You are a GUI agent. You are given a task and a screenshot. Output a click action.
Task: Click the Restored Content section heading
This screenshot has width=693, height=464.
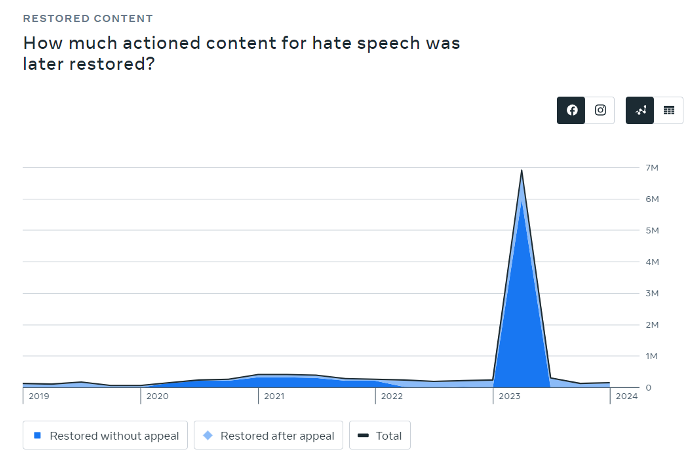coord(88,19)
